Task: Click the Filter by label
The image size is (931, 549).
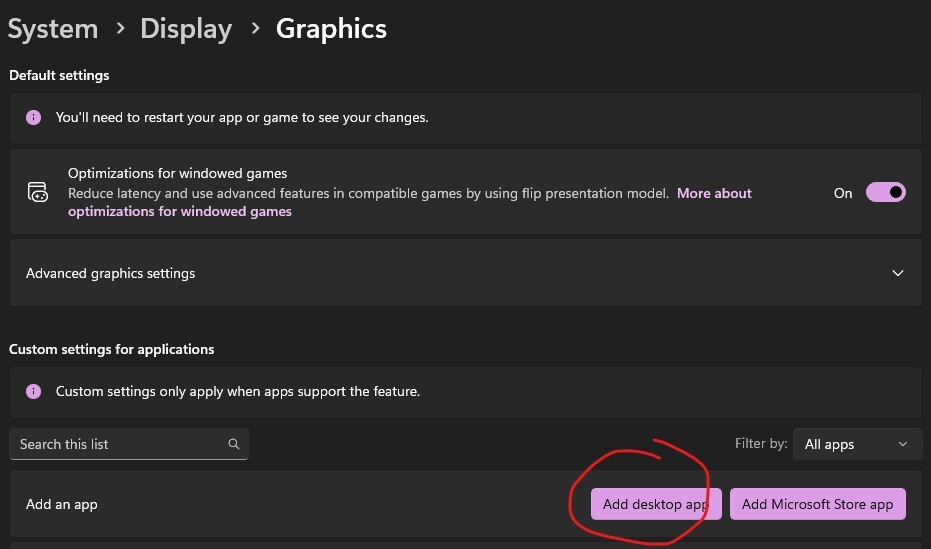Action: [761, 443]
